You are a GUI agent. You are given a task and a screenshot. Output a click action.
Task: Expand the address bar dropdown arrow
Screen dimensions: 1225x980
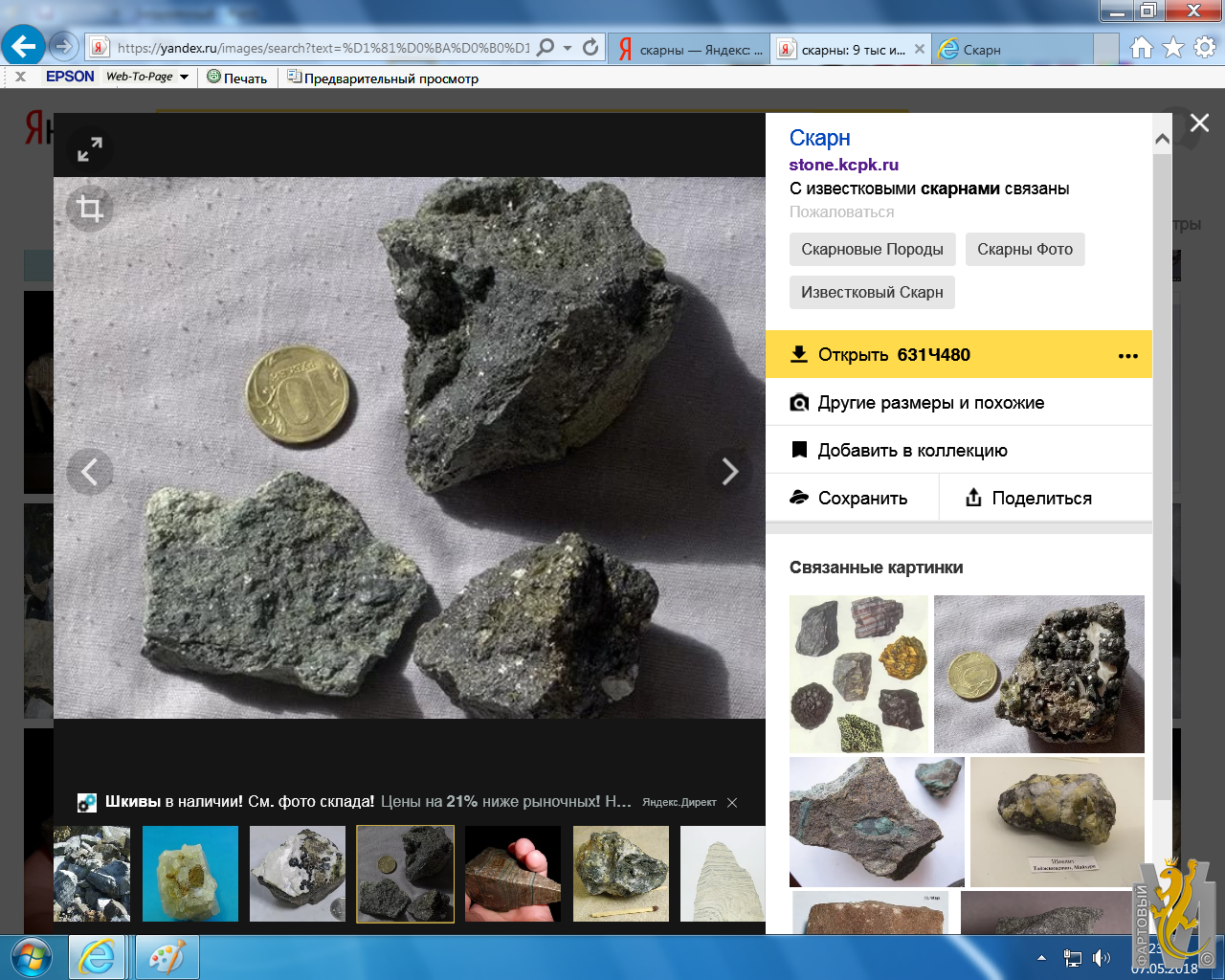(x=568, y=48)
